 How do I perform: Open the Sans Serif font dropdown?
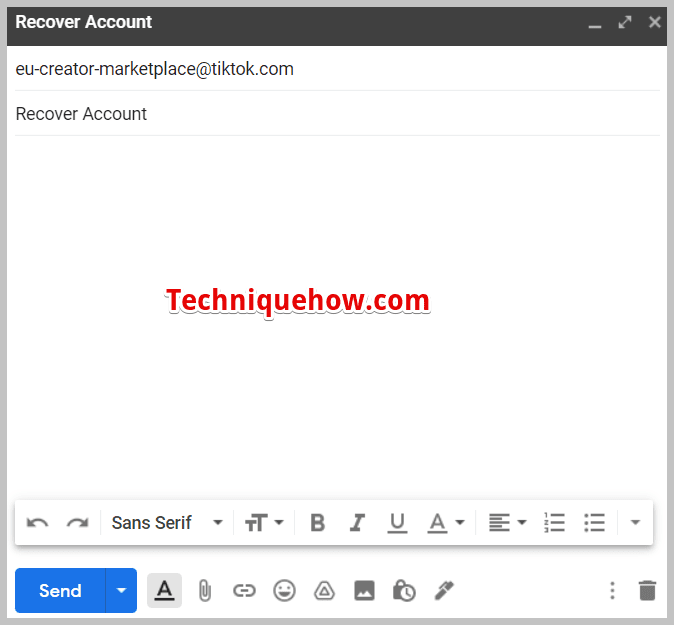[x=167, y=523]
